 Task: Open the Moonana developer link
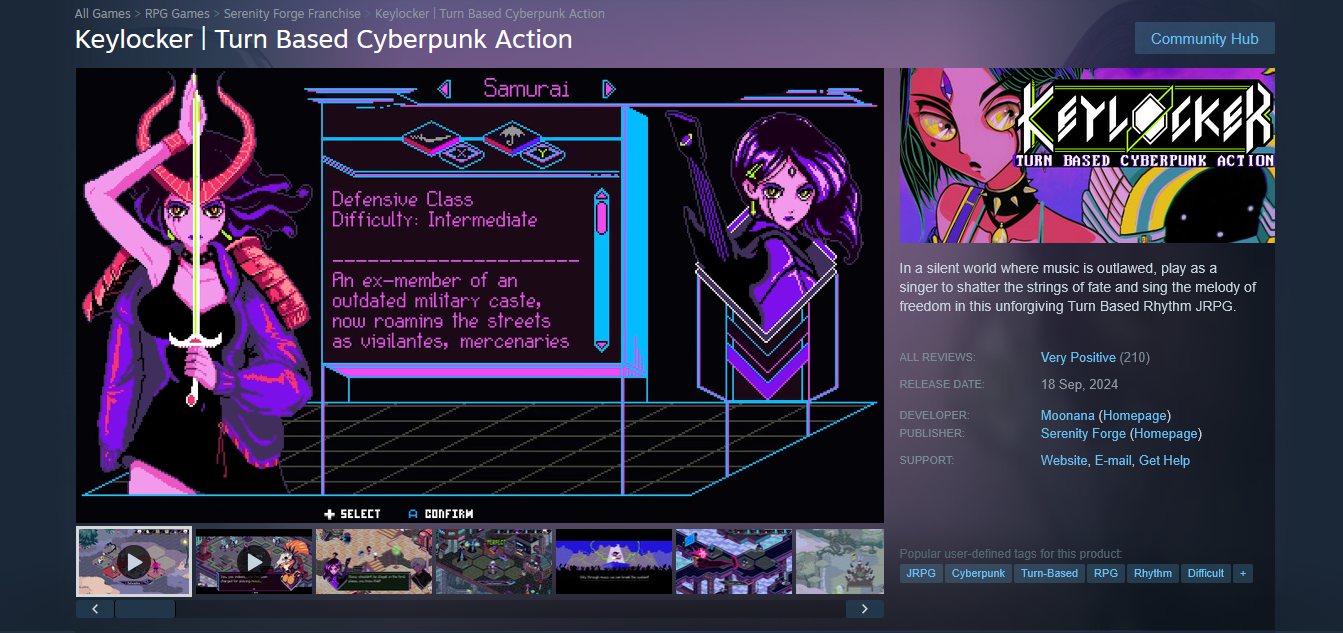1067,415
